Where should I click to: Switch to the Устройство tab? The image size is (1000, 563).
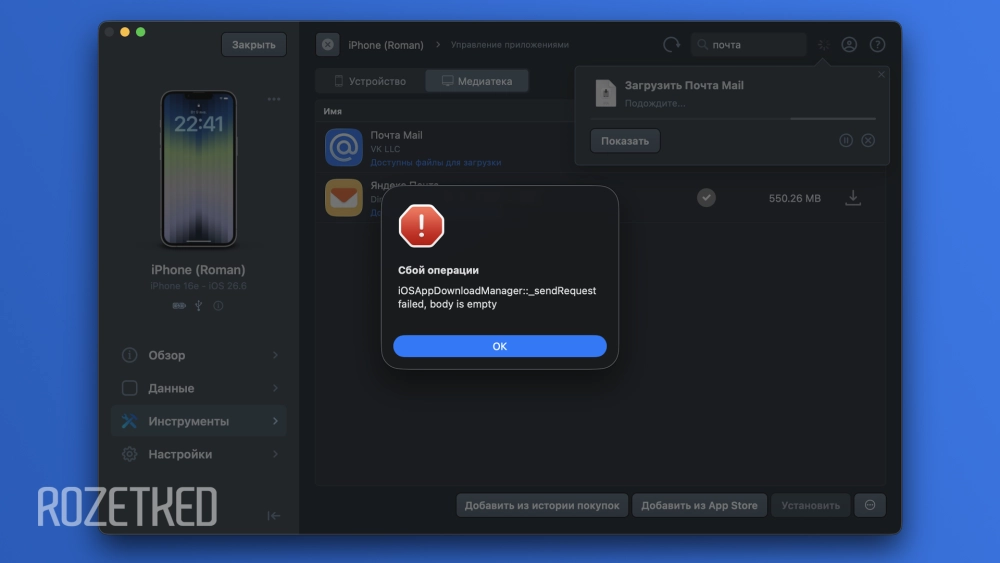(x=371, y=81)
